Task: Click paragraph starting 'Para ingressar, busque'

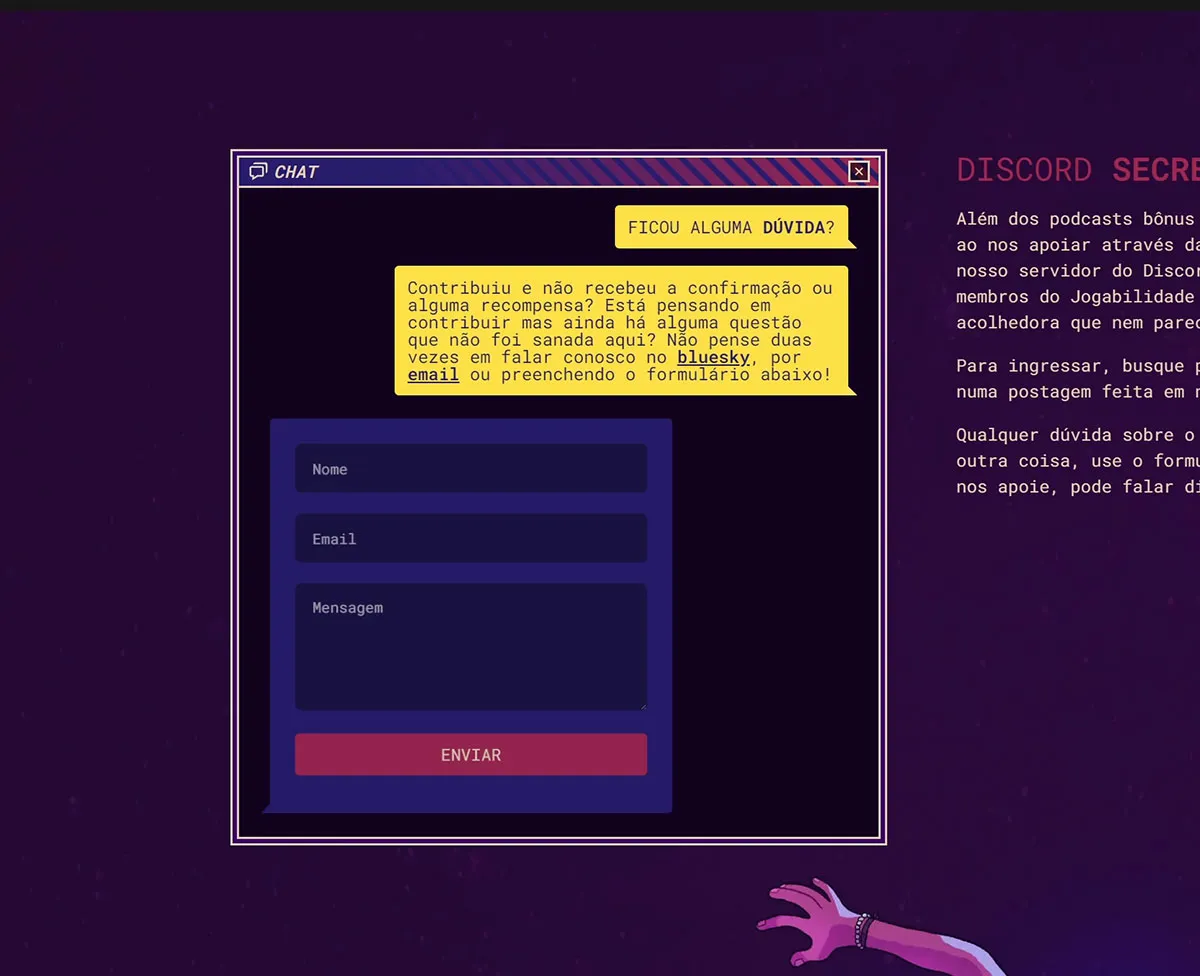Action: (1078, 379)
